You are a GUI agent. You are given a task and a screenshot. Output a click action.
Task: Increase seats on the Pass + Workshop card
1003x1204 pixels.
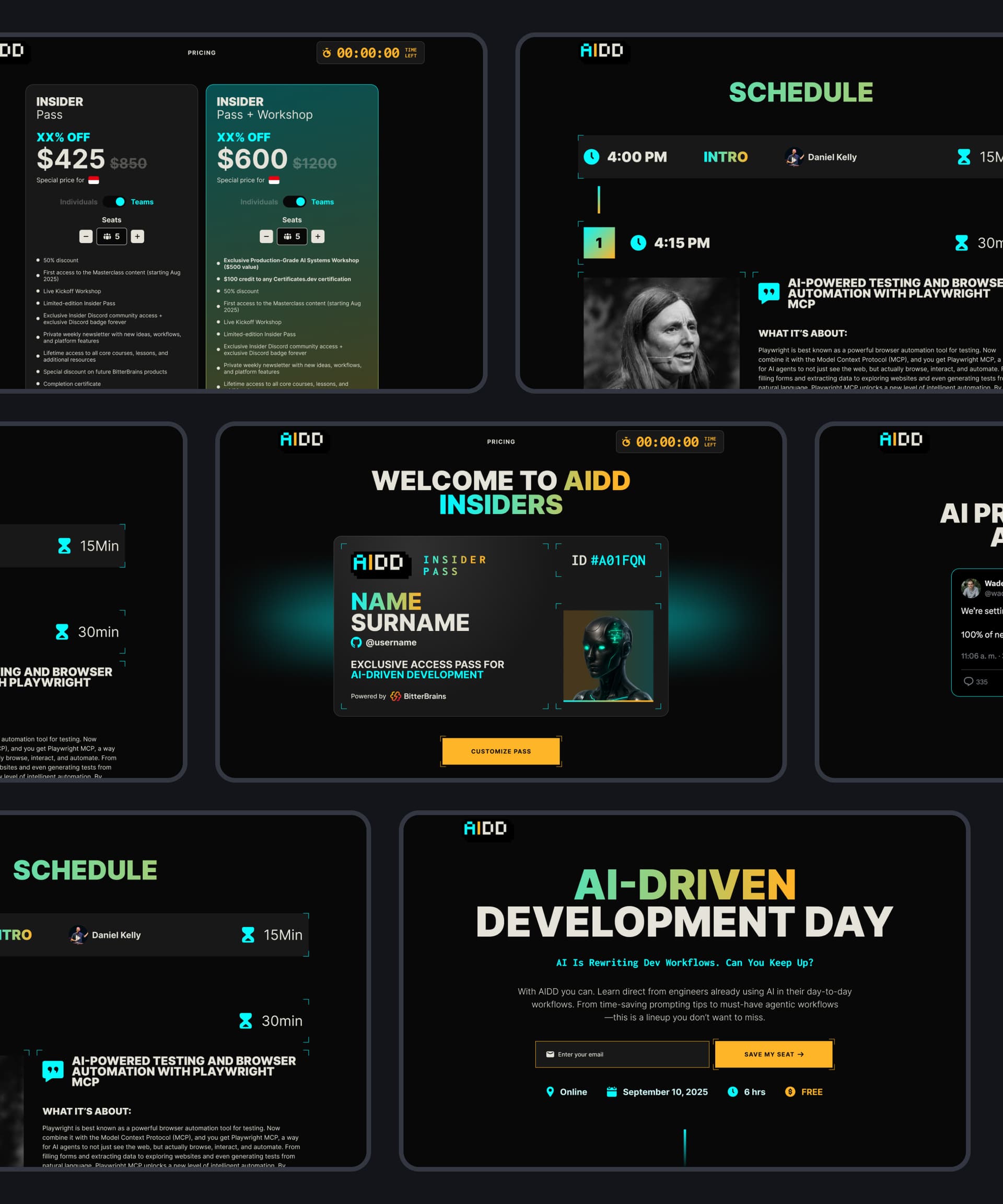coord(318,236)
